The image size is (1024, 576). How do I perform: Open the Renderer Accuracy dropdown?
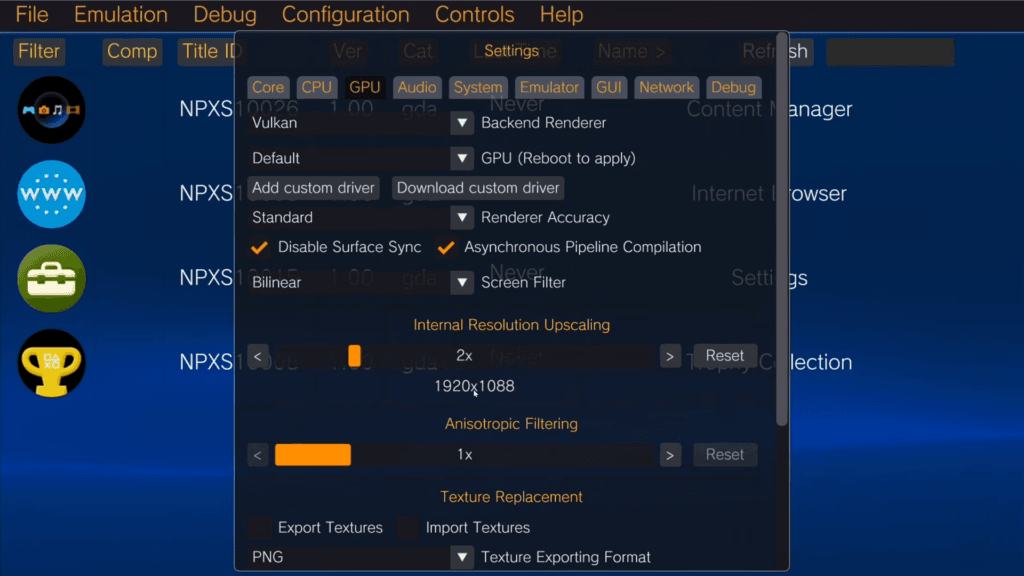pyautogui.click(x=461, y=217)
